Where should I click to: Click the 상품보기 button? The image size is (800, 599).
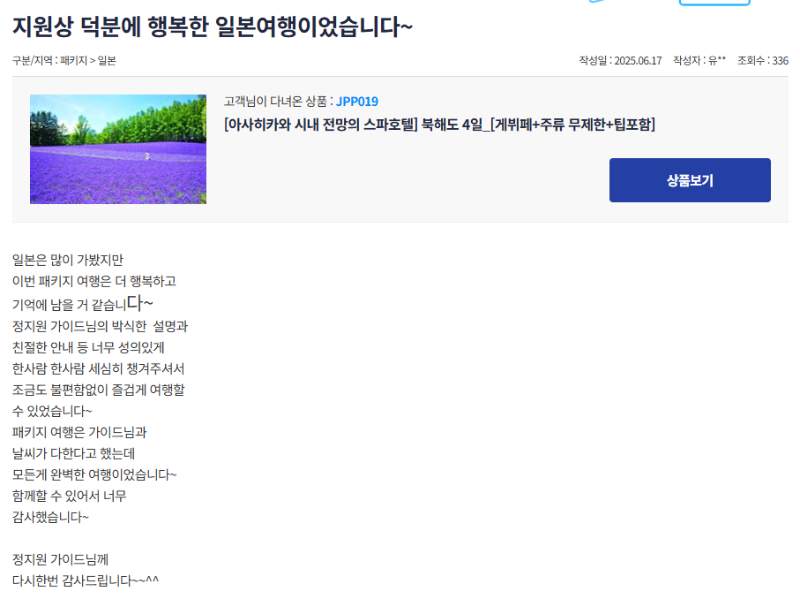click(690, 180)
